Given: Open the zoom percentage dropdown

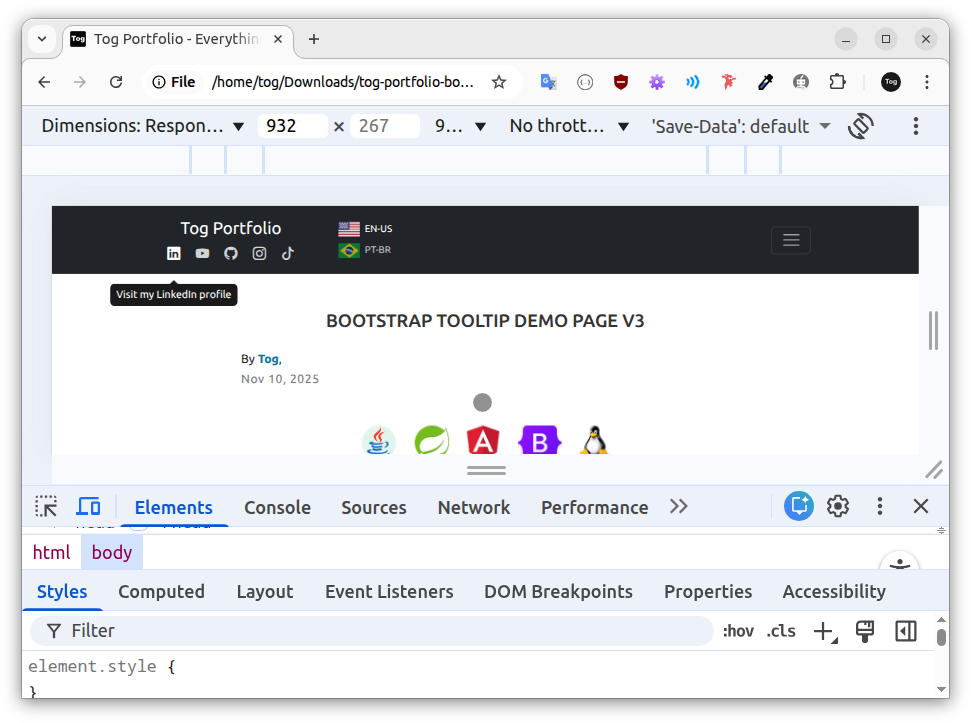Looking at the screenshot, I should (459, 126).
